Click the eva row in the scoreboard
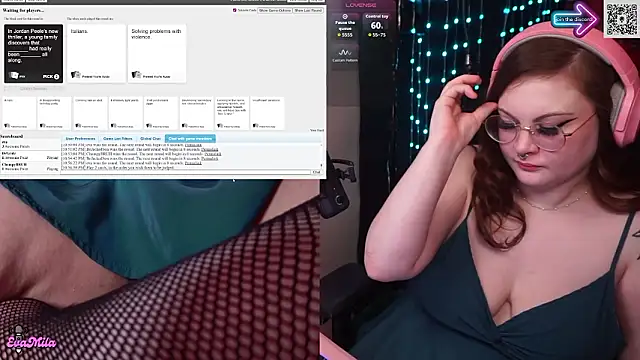Screen dimensions: 640x360 point(30,144)
